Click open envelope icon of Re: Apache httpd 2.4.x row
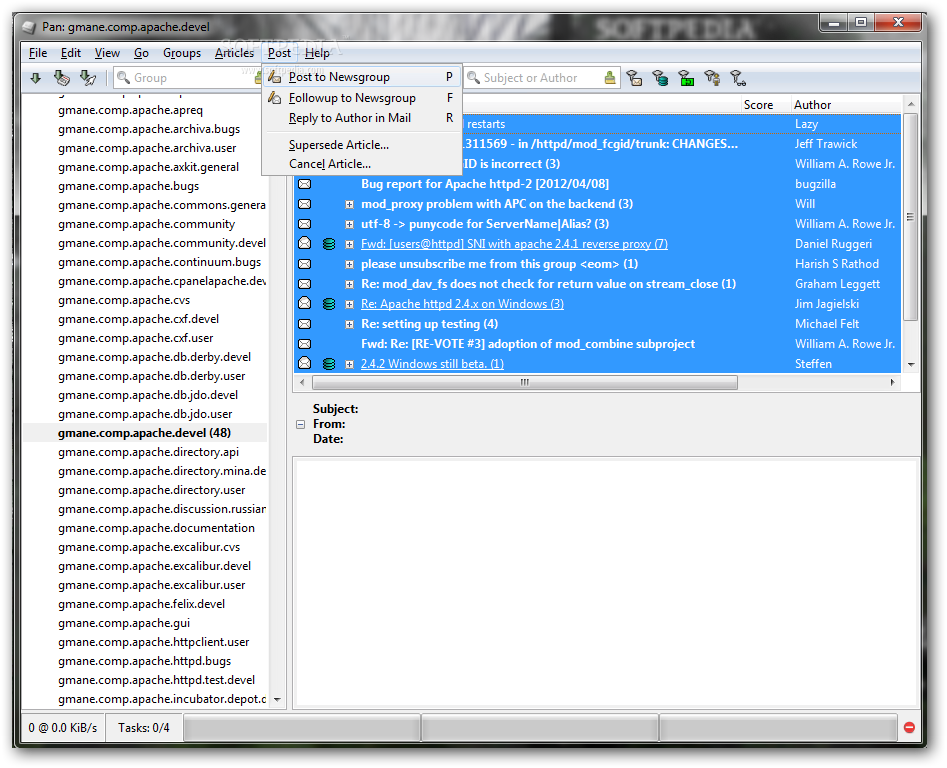Screen dimensions: 947x768 pyautogui.click(x=305, y=304)
